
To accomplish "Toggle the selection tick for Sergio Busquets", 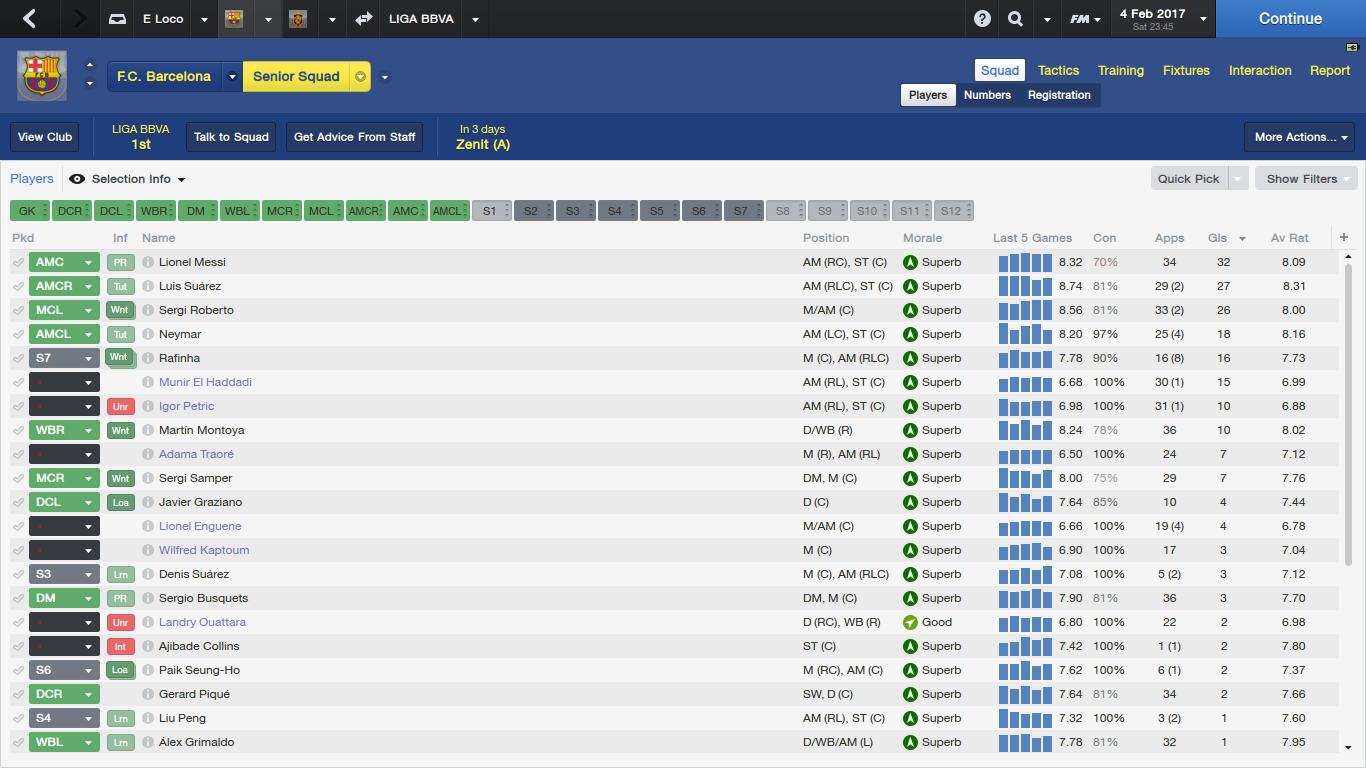I will (x=18, y=598).
